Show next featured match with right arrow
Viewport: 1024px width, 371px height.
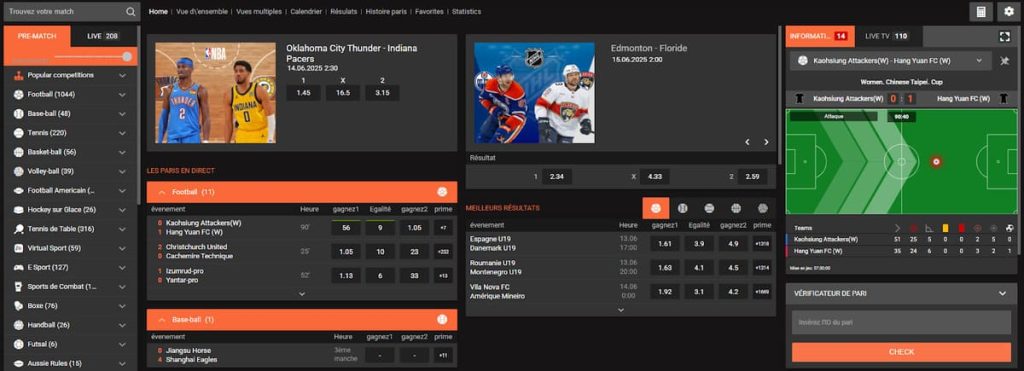click(x=766, y=142)
